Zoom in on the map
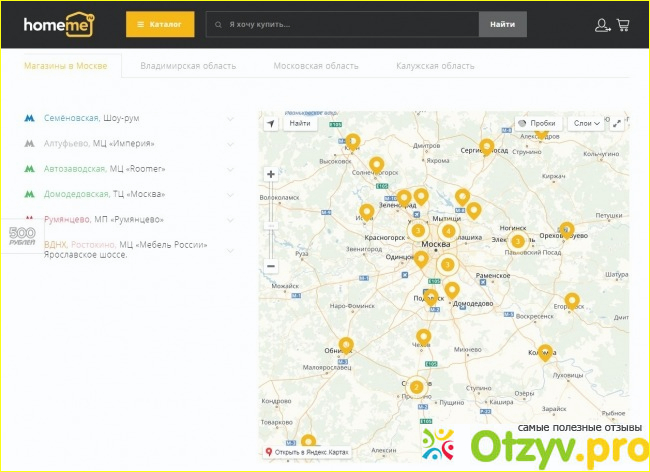The height and width of the screenshot is (472, 650). (270, 174)
